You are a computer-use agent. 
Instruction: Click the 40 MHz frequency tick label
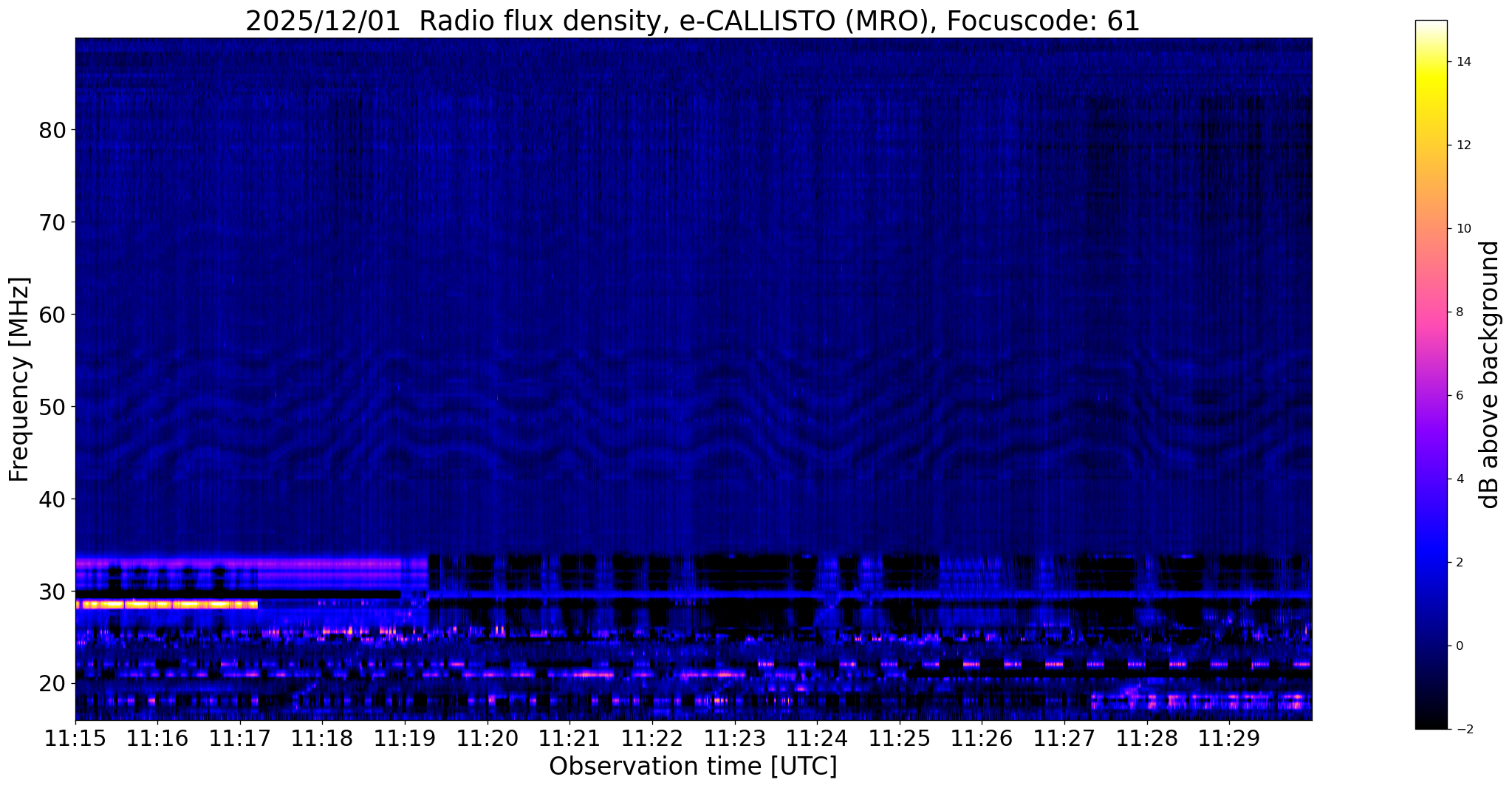51,499
